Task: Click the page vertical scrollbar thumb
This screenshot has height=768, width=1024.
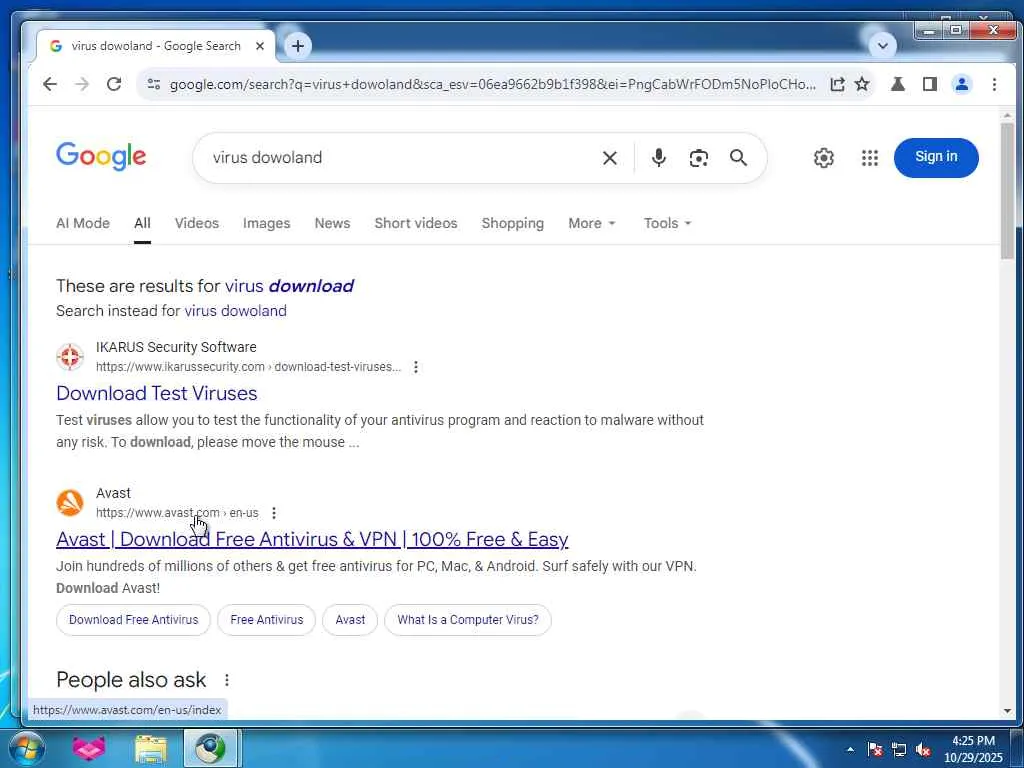Action: (x=1007, y=189)
